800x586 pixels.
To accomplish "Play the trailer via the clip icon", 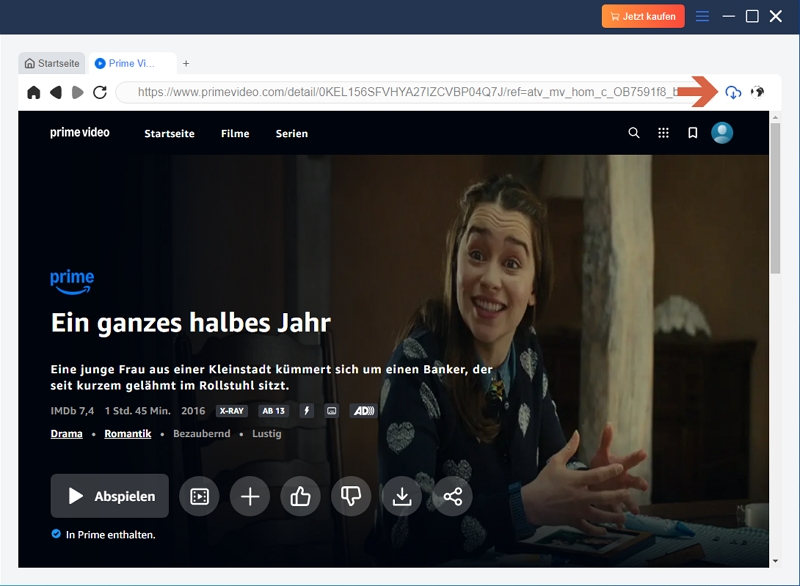I will [x=199, y=495].
